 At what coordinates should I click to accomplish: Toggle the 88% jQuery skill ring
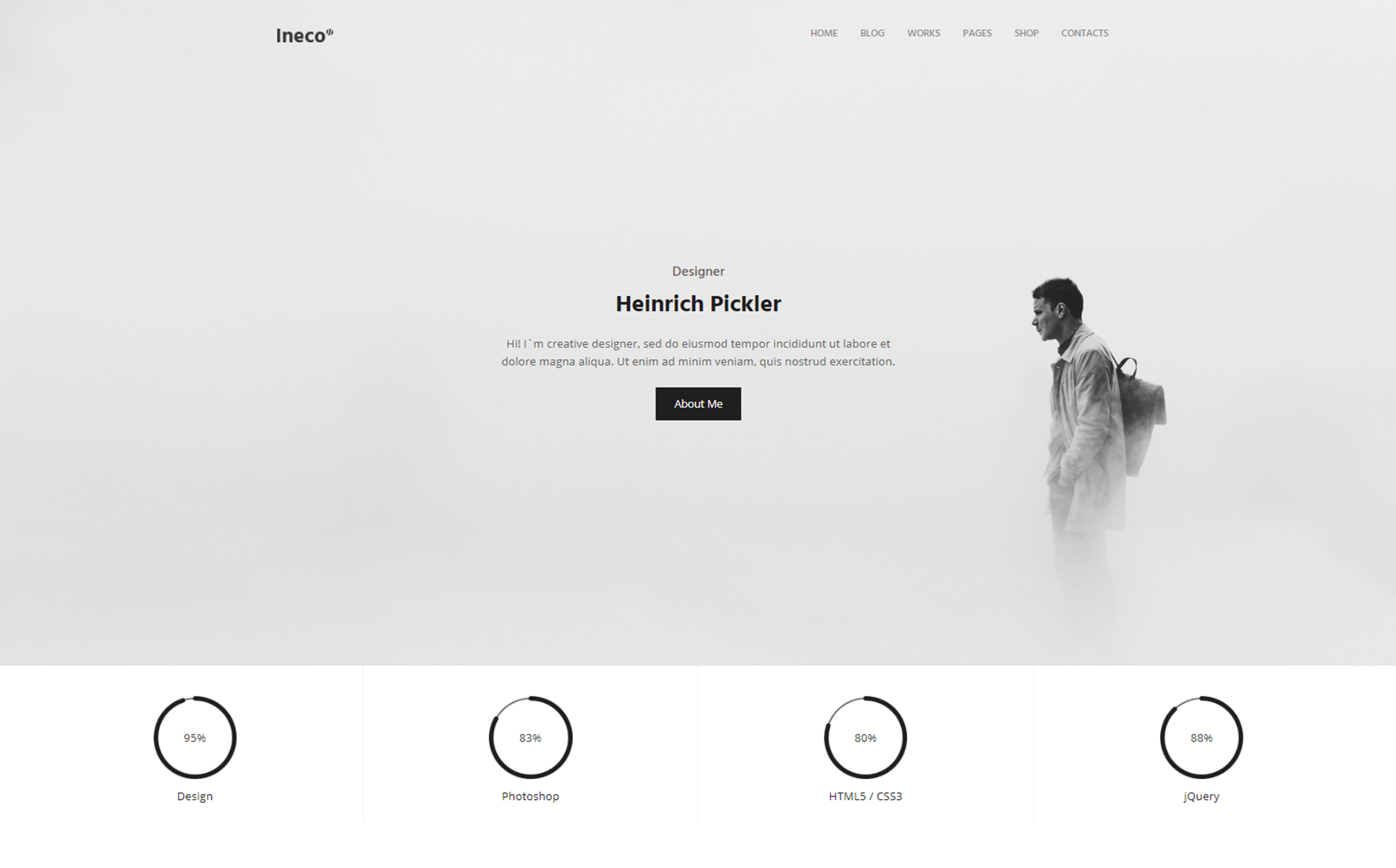click(1199, 738)
